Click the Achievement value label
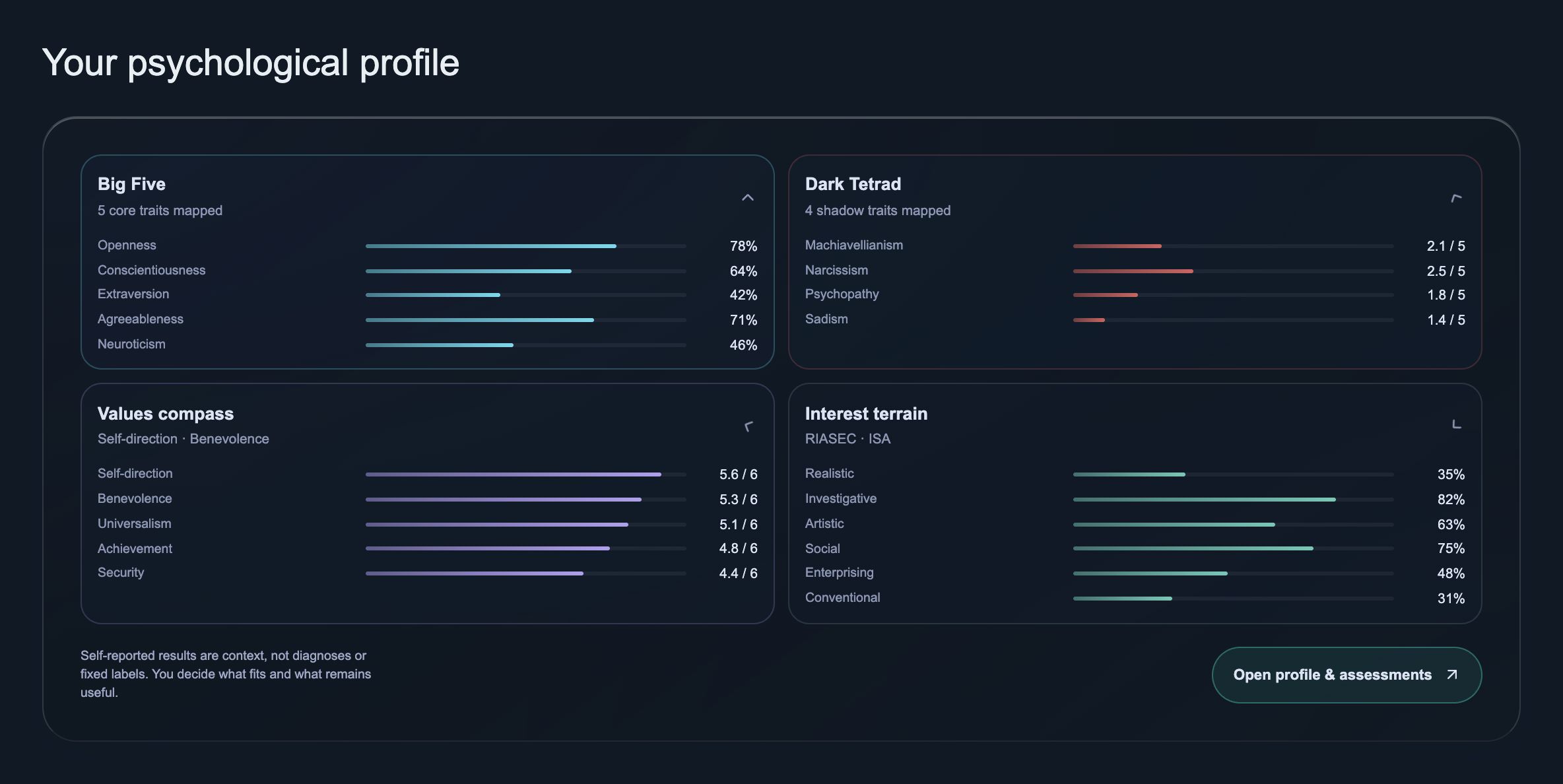This screenshot has width=1563, height=784. pyautogui.click(x=135, y=548)
